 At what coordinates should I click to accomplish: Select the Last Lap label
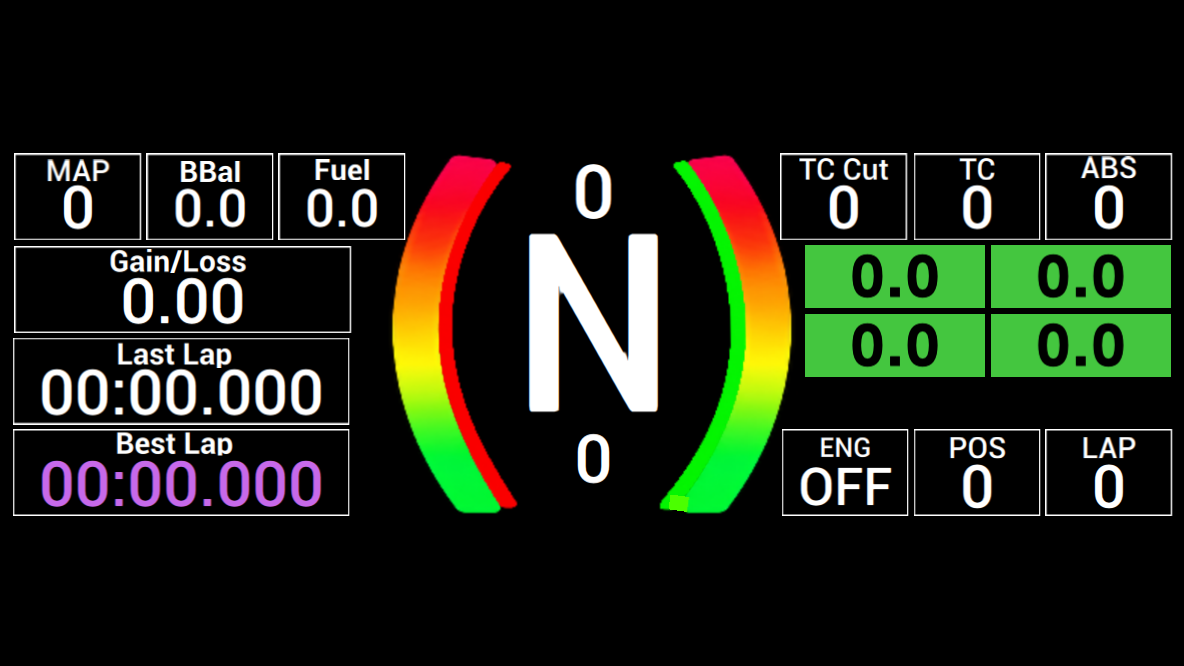tap(174, 354)
